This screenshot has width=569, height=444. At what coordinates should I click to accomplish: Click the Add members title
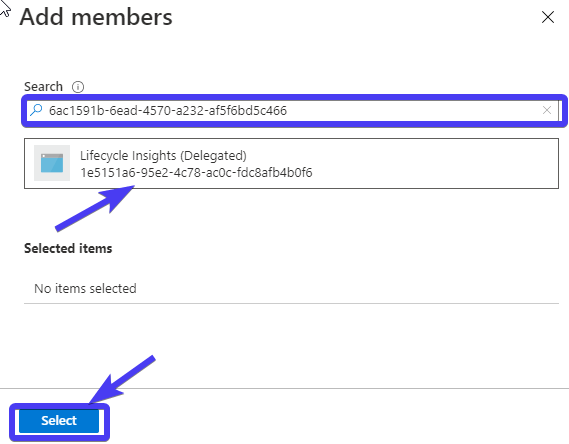coord(96,17)
